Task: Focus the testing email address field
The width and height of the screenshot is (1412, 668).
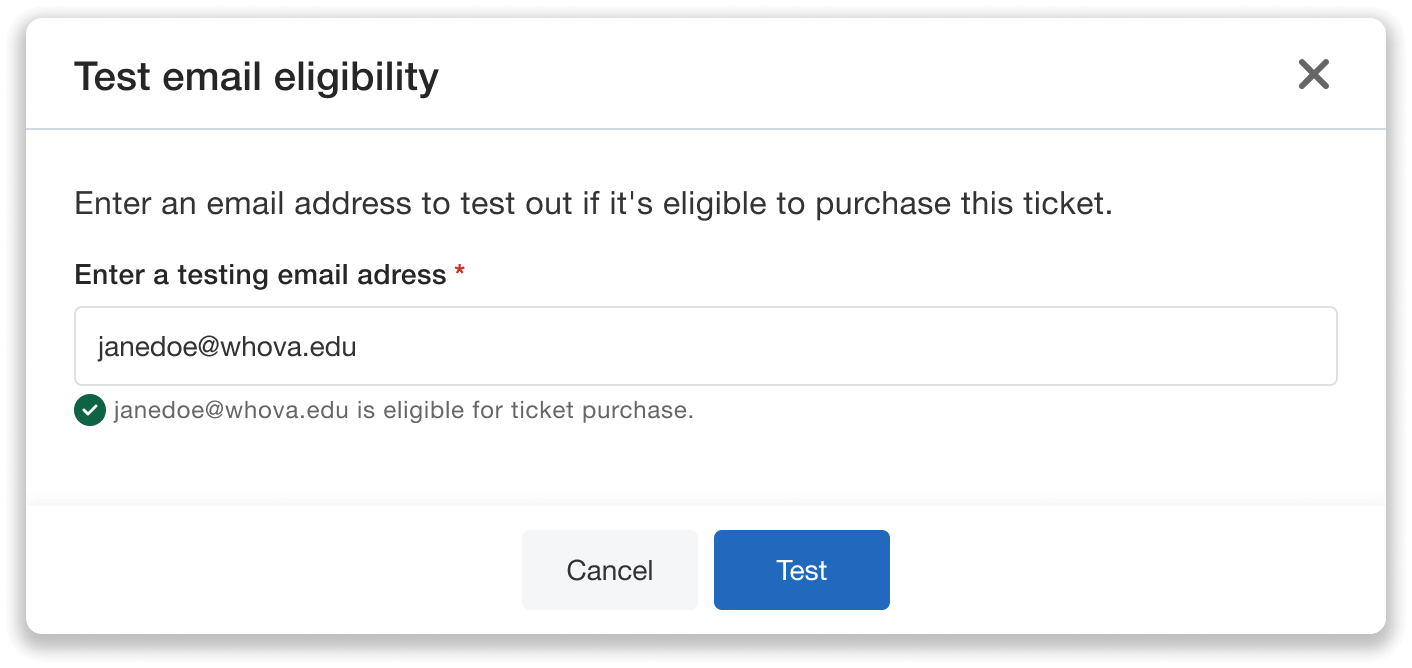Action: pyautogui.click(x=705, y=346)
